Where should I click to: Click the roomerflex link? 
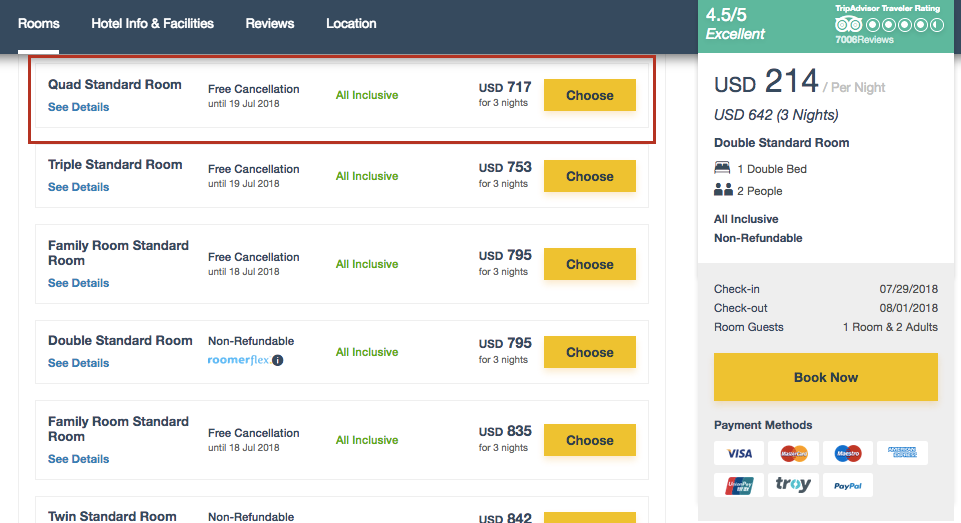tap(238, 360)
